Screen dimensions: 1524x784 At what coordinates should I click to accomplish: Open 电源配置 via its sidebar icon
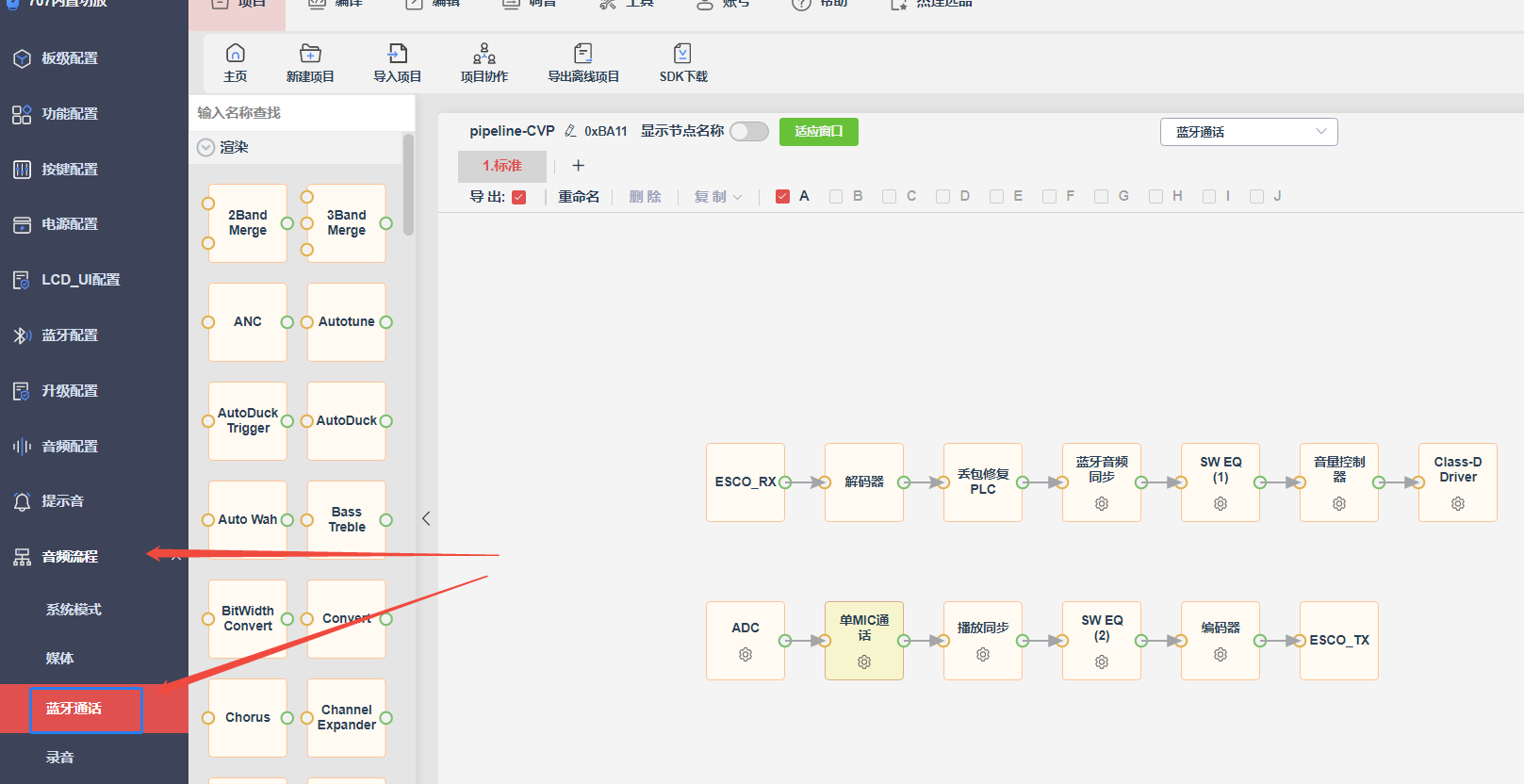[22, 225]
